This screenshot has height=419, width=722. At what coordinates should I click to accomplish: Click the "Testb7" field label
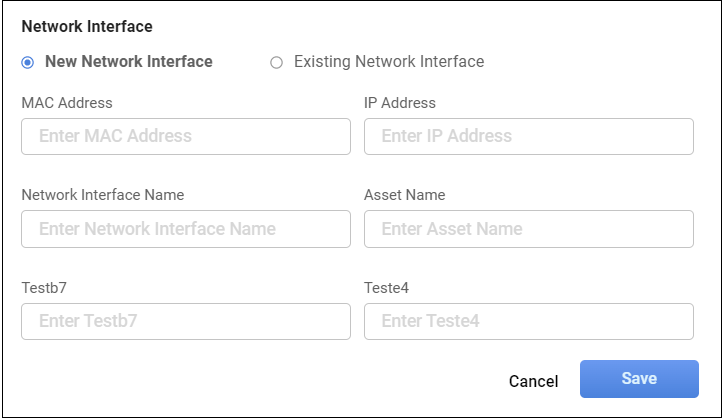click(x=44, y=288)
